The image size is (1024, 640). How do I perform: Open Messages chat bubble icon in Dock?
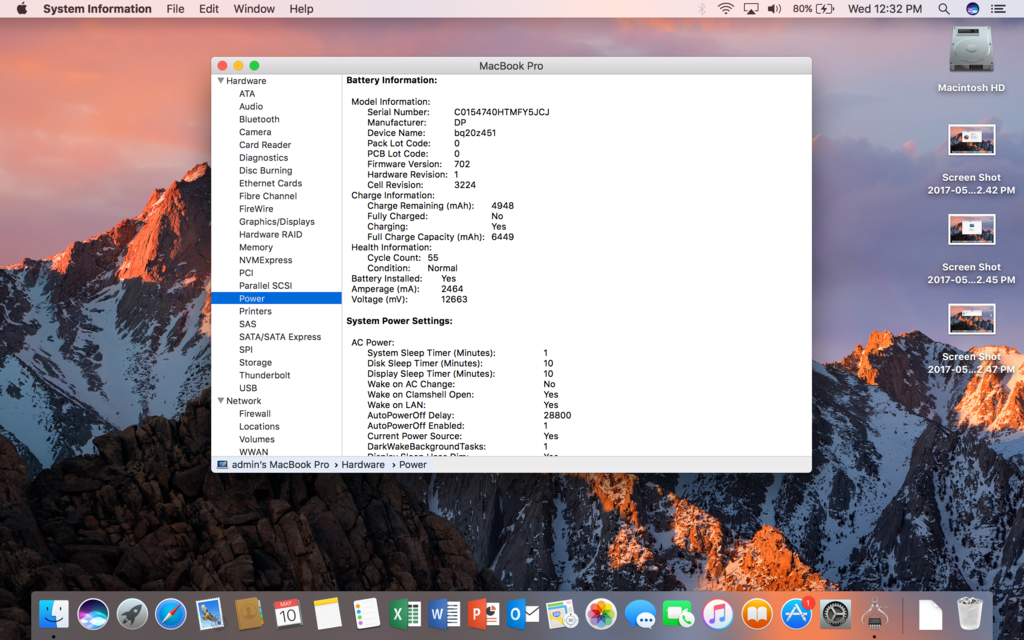[639, 614]
